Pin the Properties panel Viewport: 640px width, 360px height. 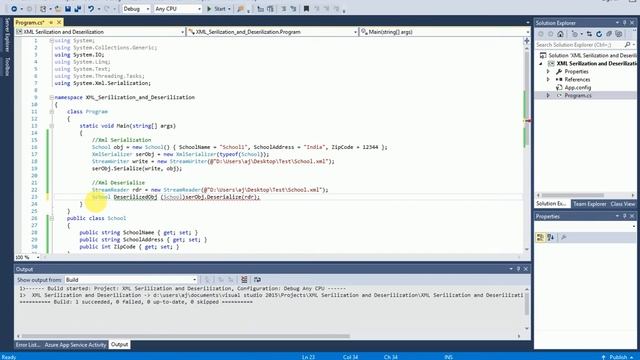[624, 216]
